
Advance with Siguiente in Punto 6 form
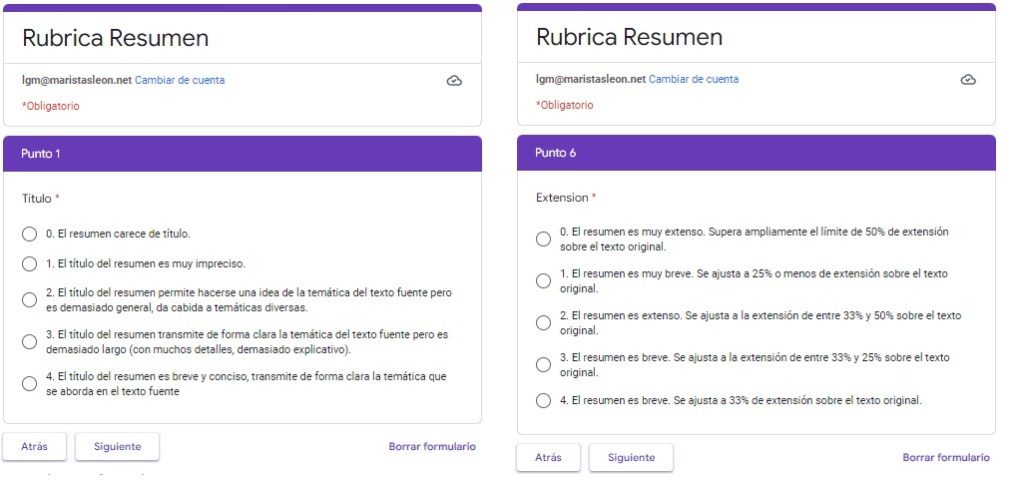click(x=631, y=458)
